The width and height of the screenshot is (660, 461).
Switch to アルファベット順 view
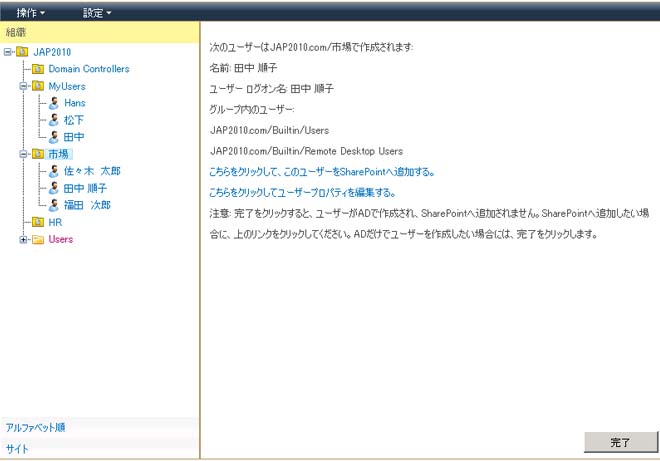(35, 427)
